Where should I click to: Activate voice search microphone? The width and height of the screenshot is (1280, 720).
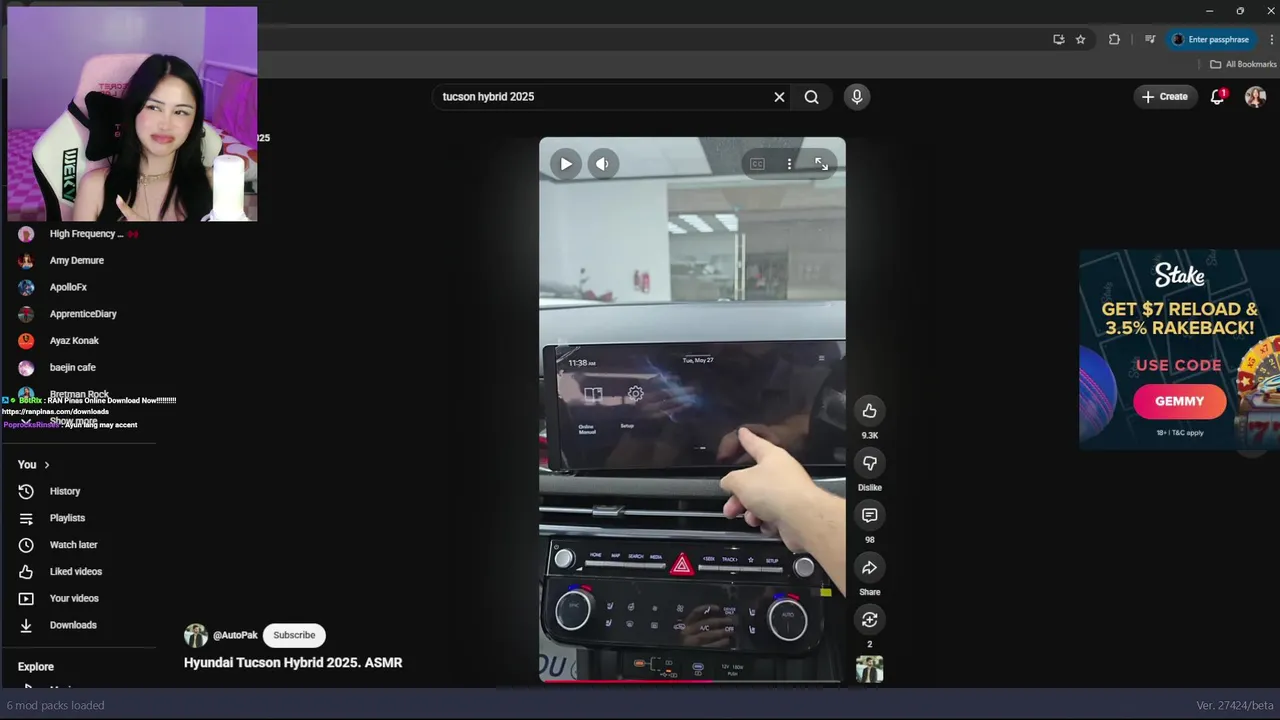(x=856, y=97)
